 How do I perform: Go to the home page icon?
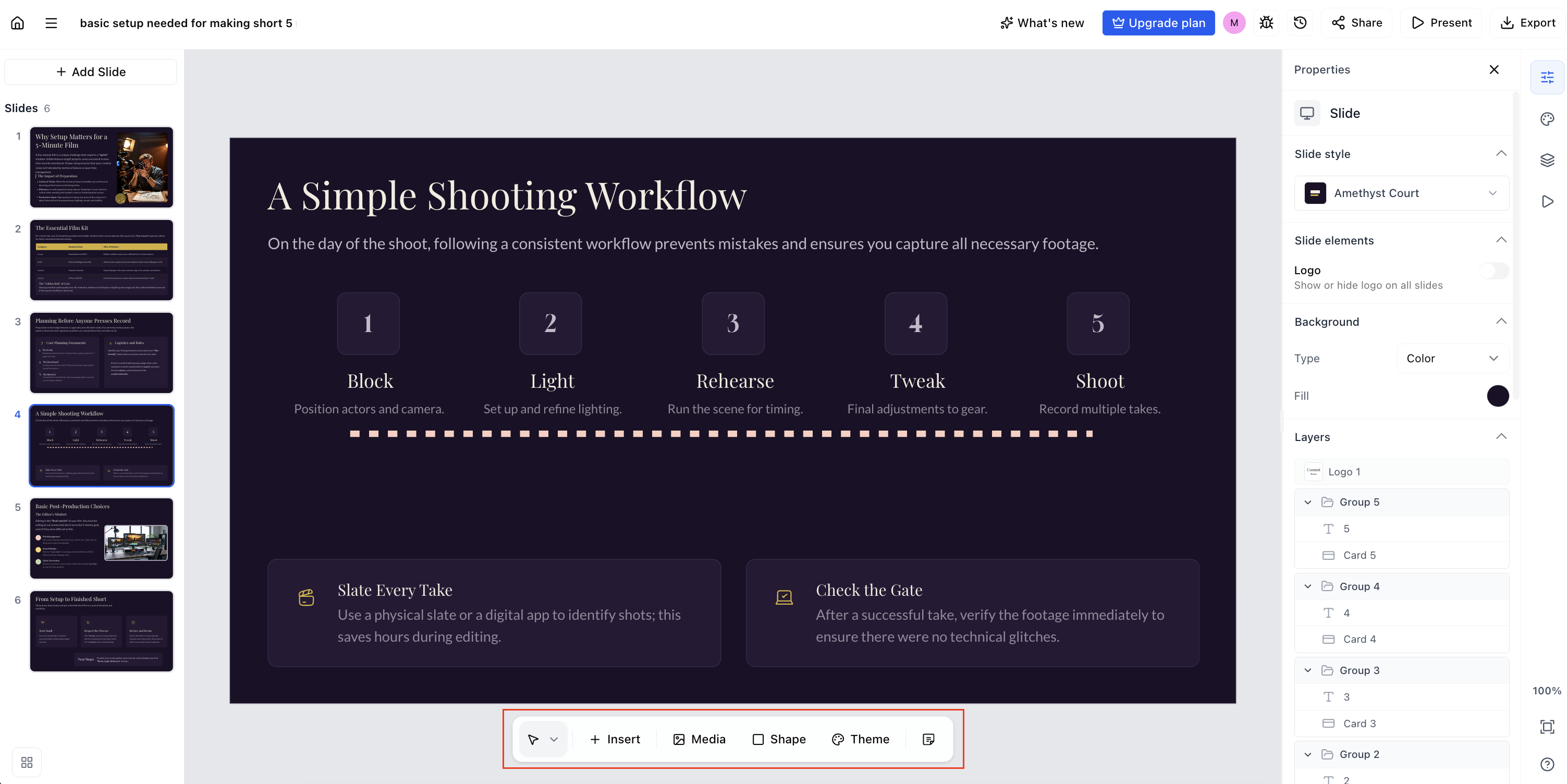tap(18, 23)
